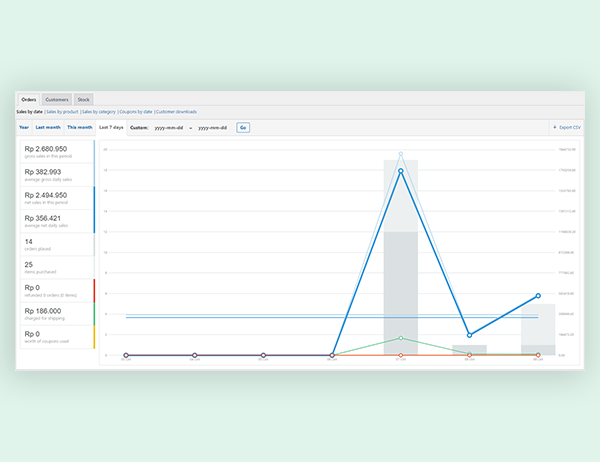View the Coupons by date report
This screenshot has width=600, height=462.
(x=136, y=112)
